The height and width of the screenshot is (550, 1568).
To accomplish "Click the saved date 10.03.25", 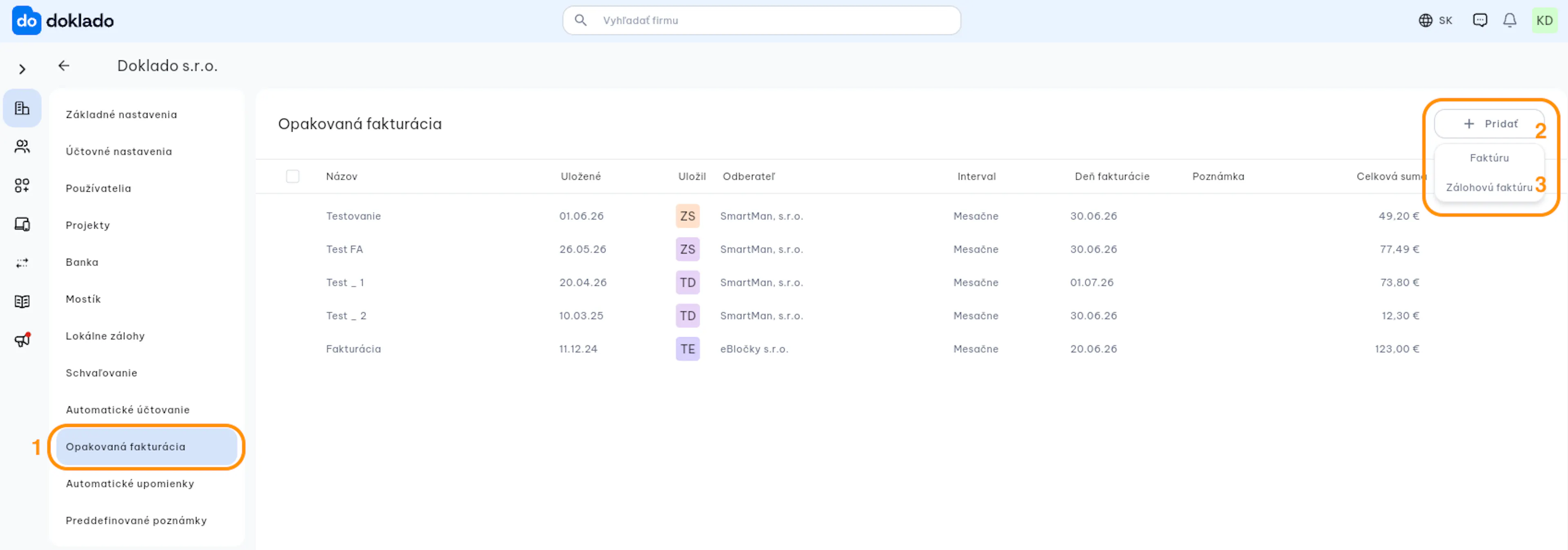I will point(581,316).
